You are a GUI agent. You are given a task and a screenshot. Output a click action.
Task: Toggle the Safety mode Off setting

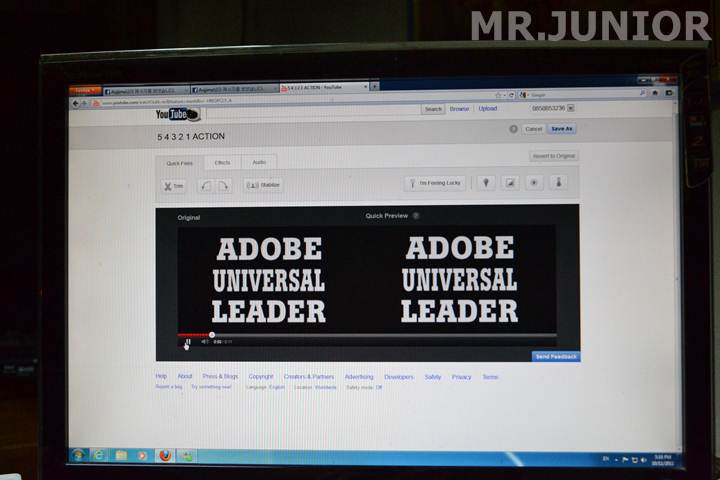tap(364, 387)
